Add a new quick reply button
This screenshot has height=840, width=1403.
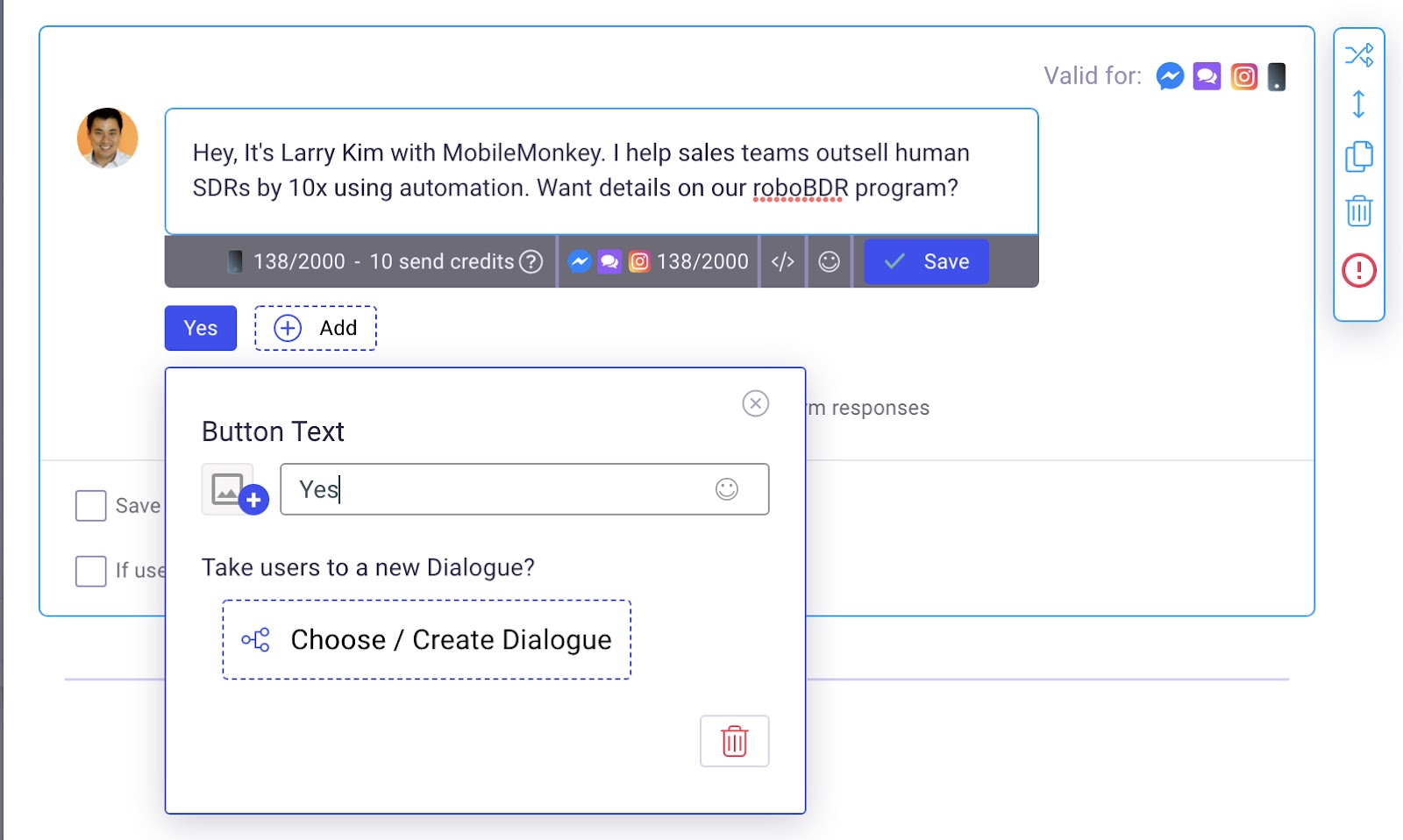coord(316,328)
